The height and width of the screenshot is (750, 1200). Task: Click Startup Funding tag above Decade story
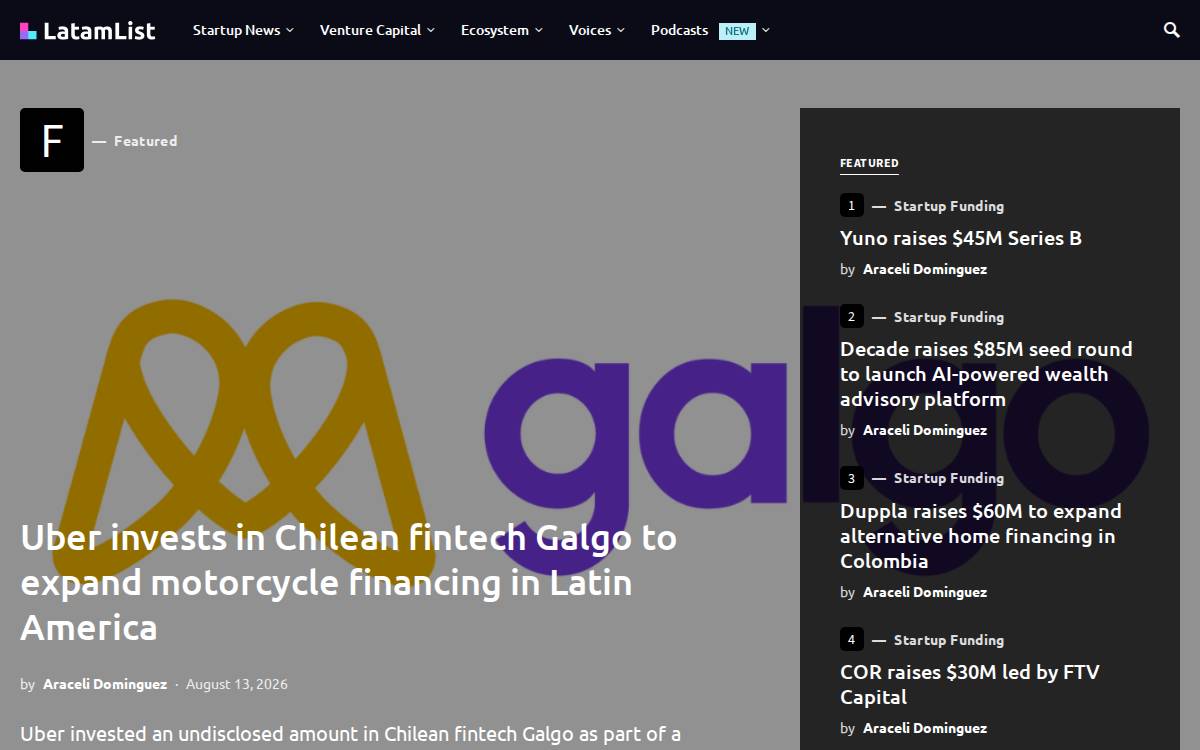[949, 317]
